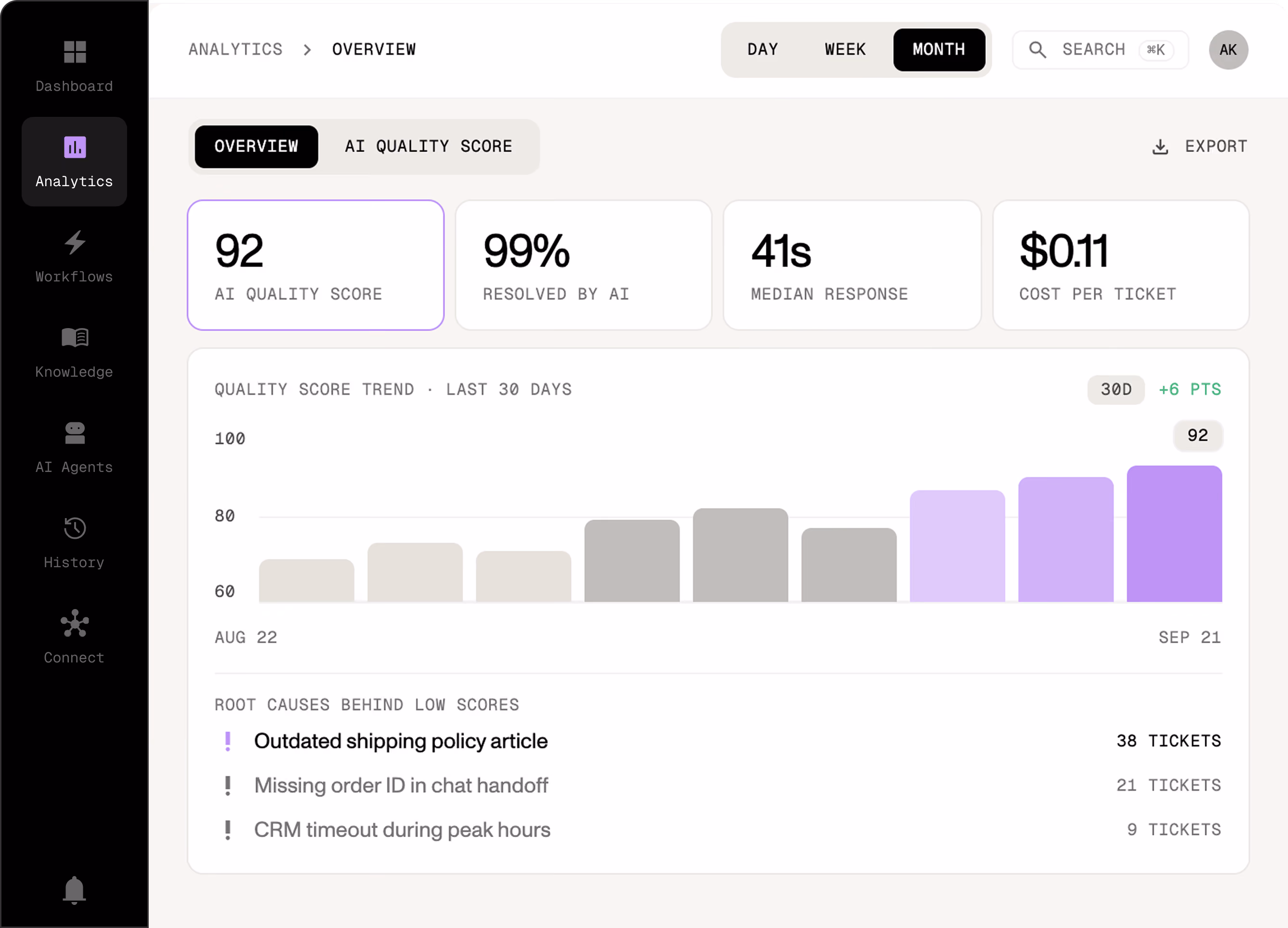Click the ⌘K shortcut badge
Image resolution: width=1288 pixels, height=928 pixels.
point(1156,50)
